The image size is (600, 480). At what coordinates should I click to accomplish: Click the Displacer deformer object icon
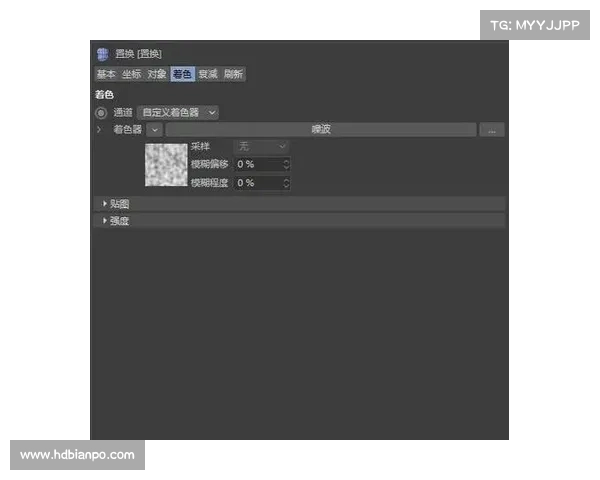click(x=103, y=54)
